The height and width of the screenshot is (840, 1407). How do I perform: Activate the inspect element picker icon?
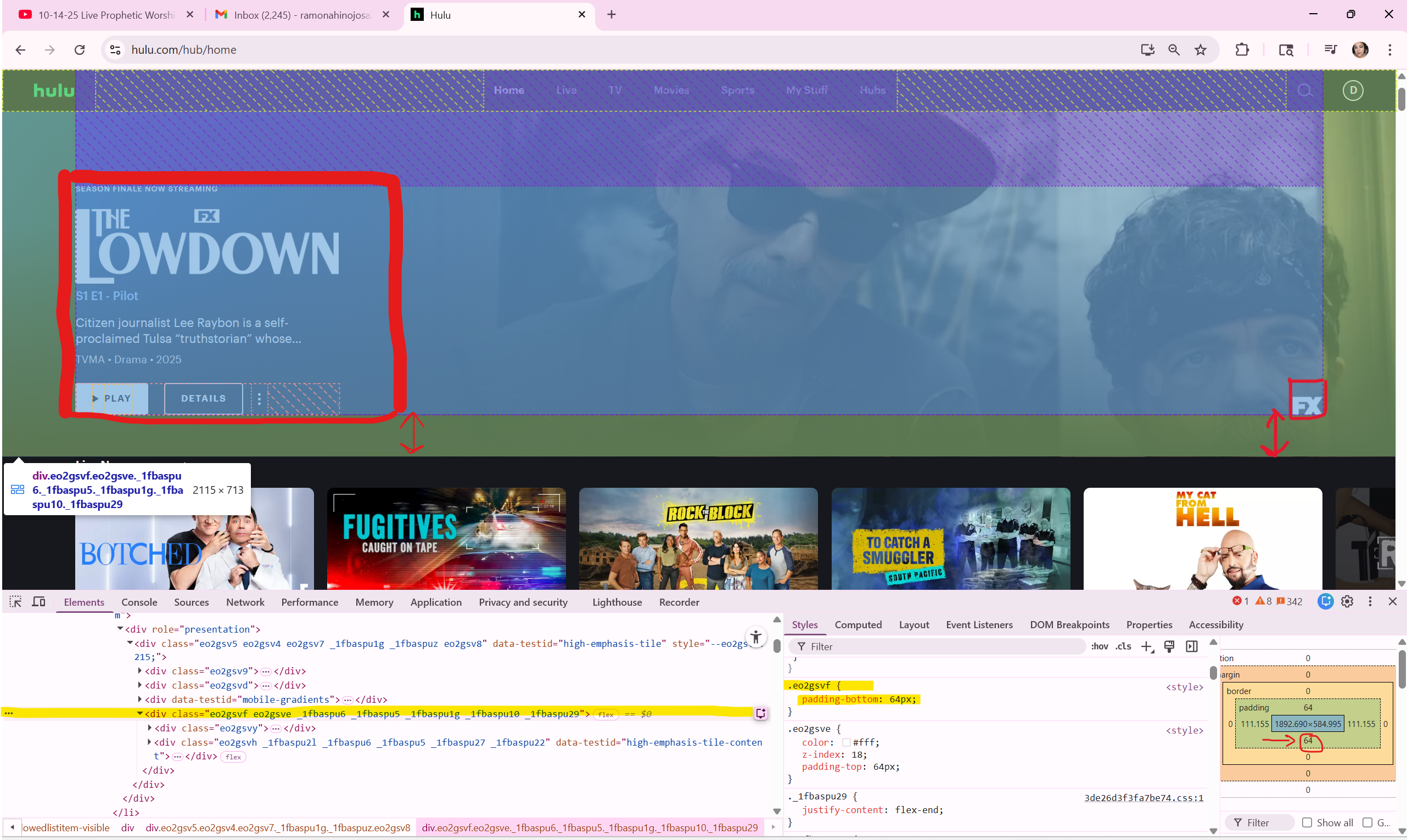tap(15, 602)
